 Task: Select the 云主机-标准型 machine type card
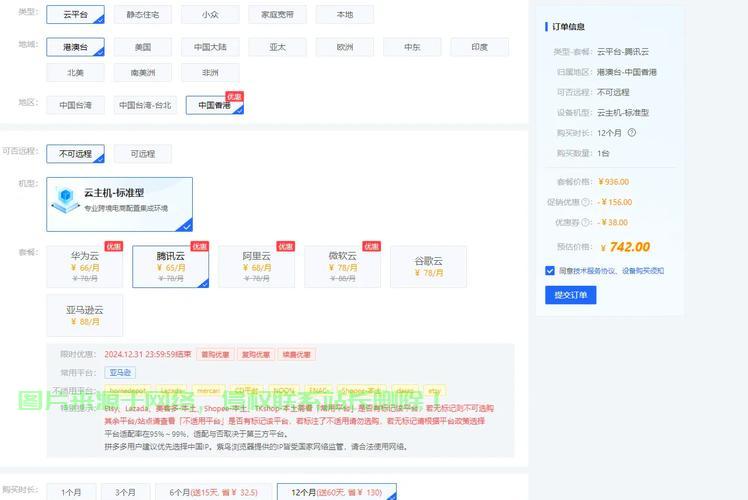119,204
